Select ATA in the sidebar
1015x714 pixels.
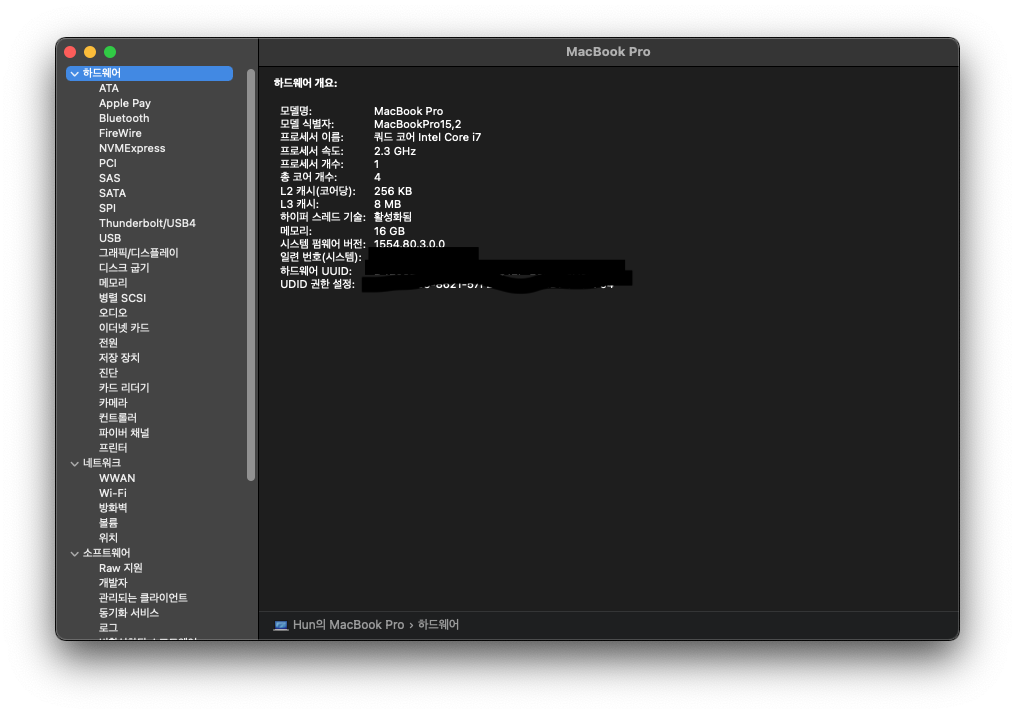(109, 88)
